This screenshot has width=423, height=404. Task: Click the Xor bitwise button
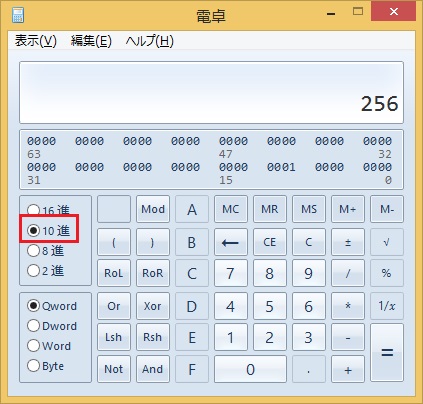[x=153, y=306]
